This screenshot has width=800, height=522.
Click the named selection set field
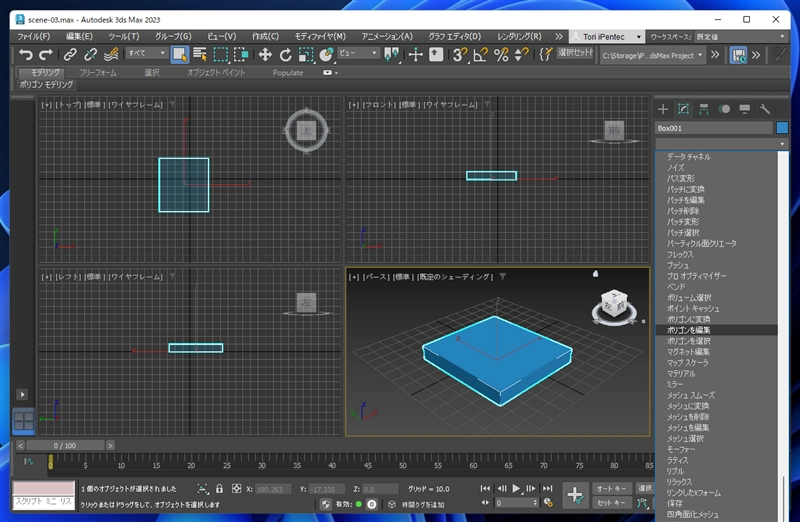575,53
